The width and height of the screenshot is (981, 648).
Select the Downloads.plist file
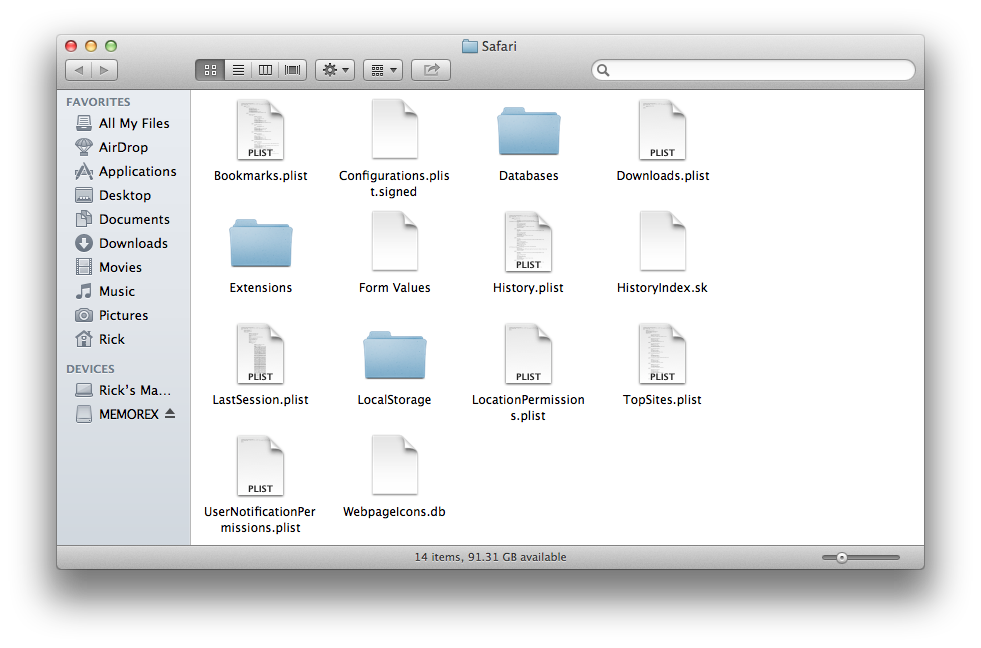(663, 141)
